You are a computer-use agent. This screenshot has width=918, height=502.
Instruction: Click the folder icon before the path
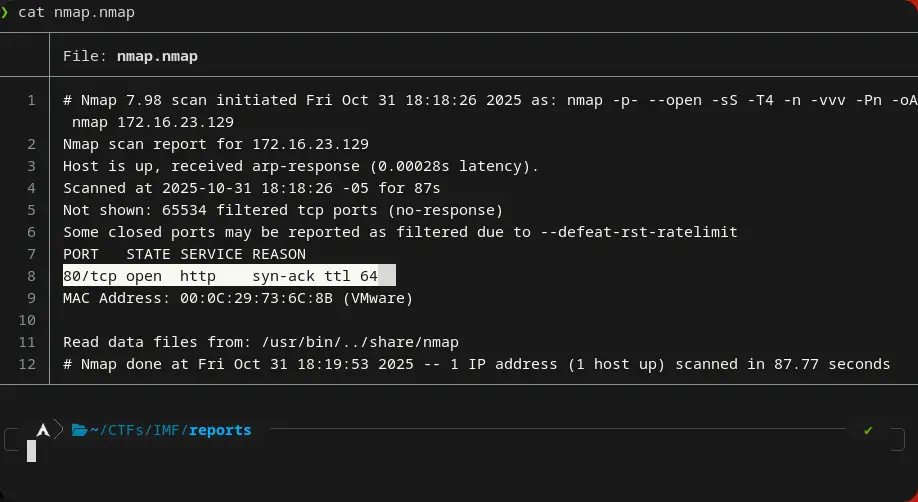point(80,430)
